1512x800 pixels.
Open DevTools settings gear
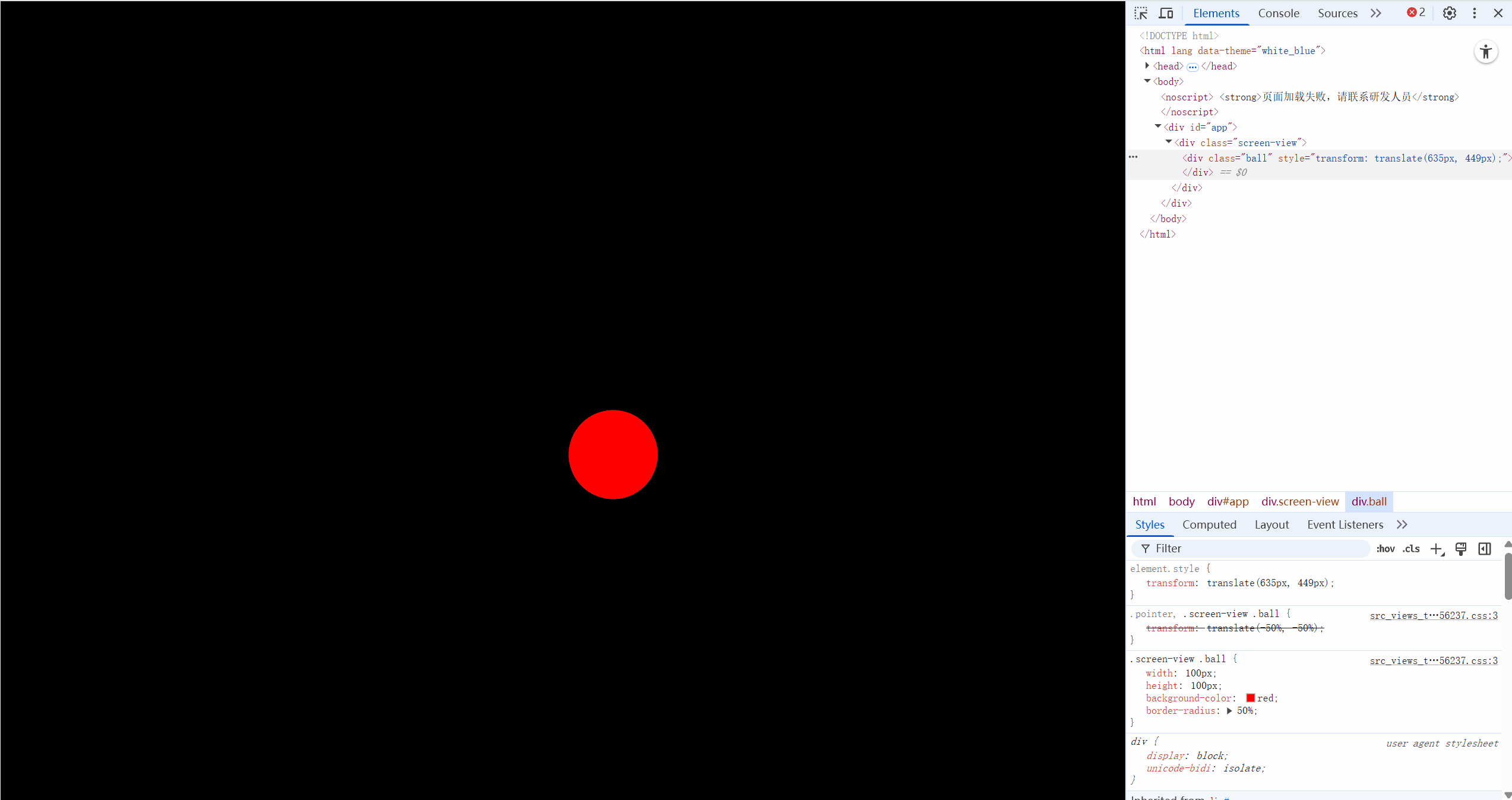pos(1449,13)
